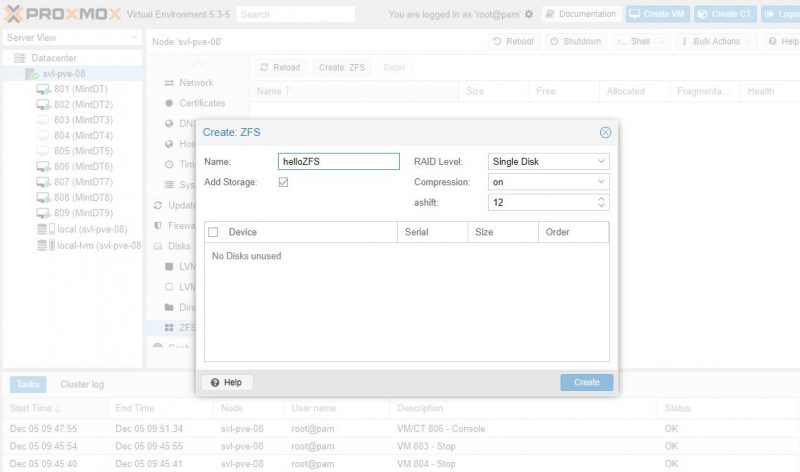Image resolution: width=800 pixels, height=472 pixels.
Task: Check the select-all Device checkbox
Action: 213,232
